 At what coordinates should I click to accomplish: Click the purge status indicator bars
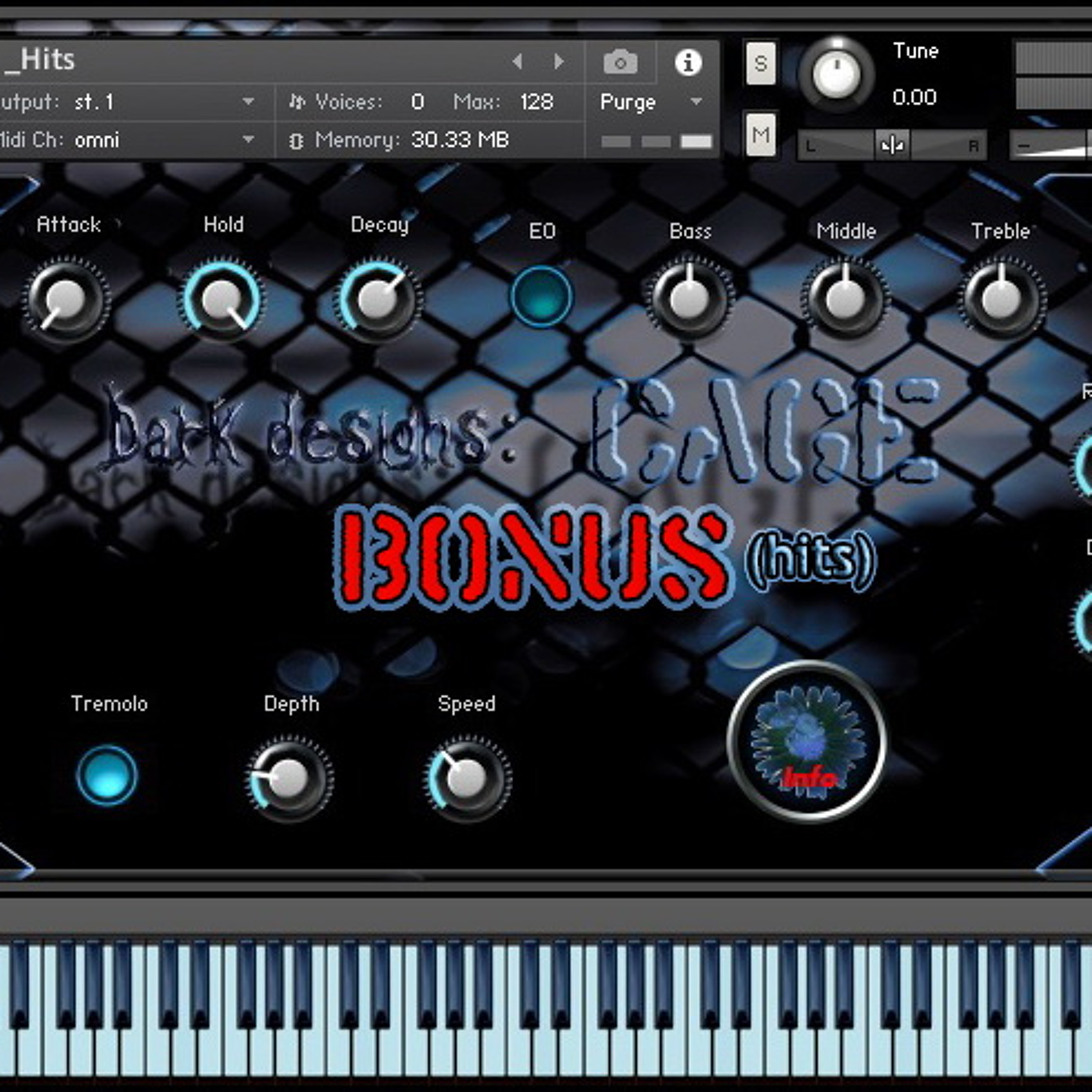pos(656,141)
